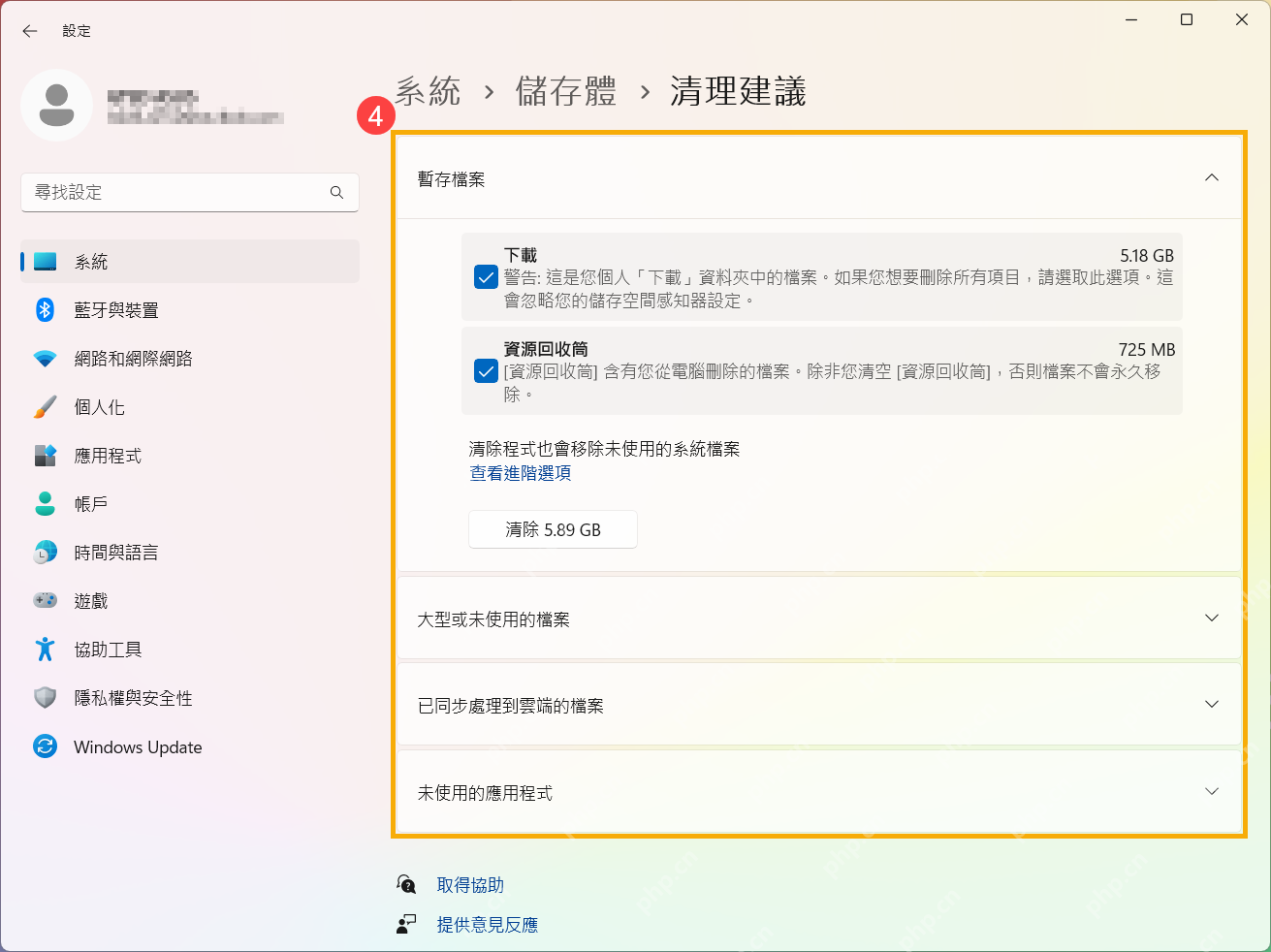Minimize the Settings window

point(1131,19)
